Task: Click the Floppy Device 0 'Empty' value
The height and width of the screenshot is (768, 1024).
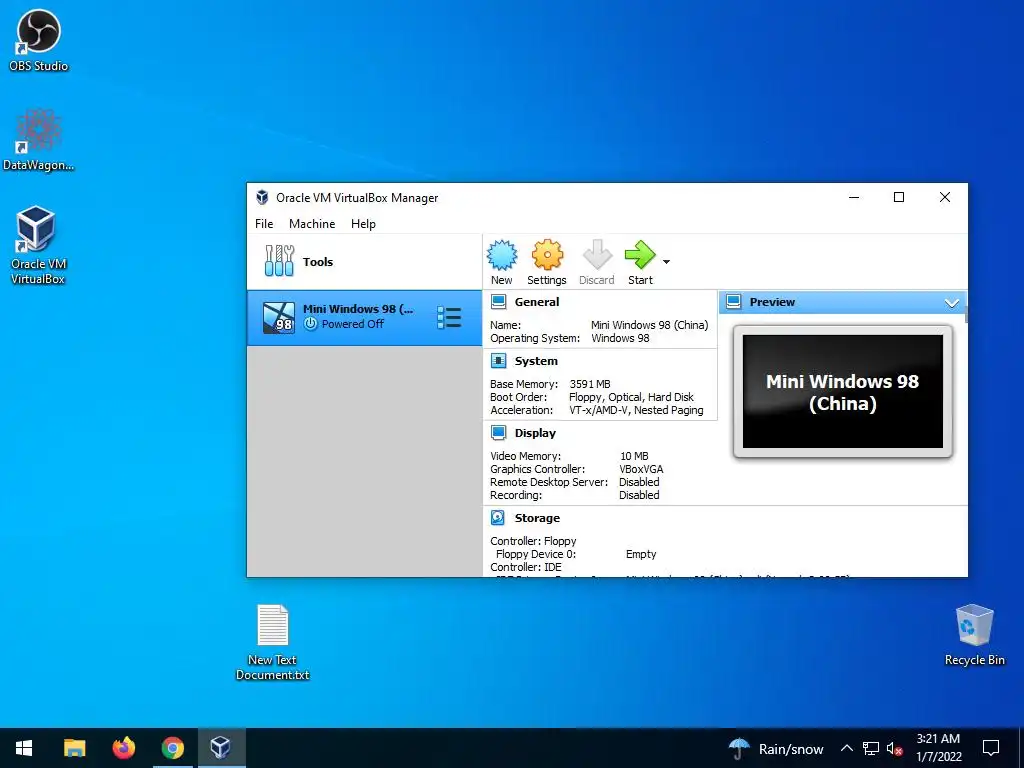Action: pos(641,554)
